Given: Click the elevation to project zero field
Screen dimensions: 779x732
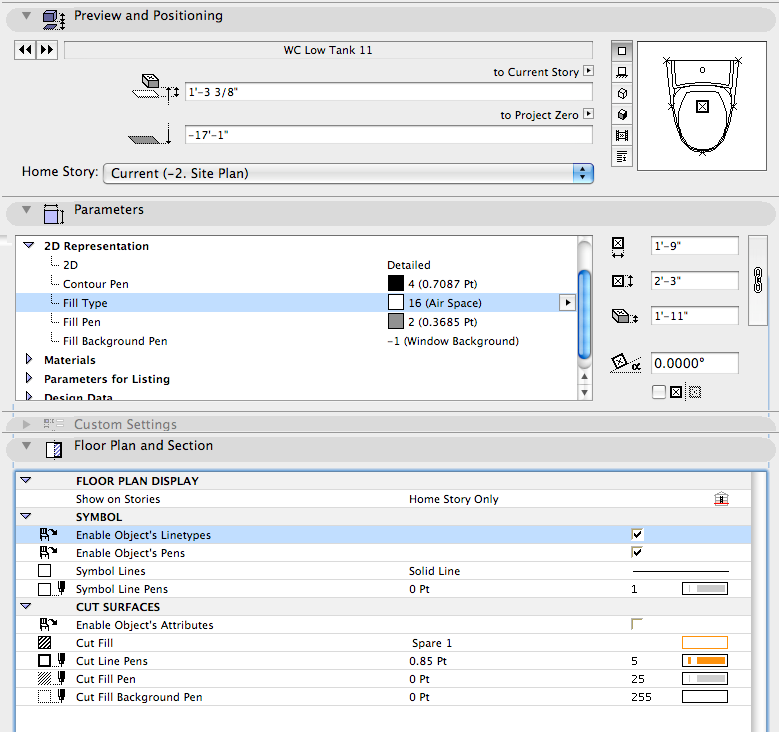Looking at the screenshot, I should click(x=389, y=135).
